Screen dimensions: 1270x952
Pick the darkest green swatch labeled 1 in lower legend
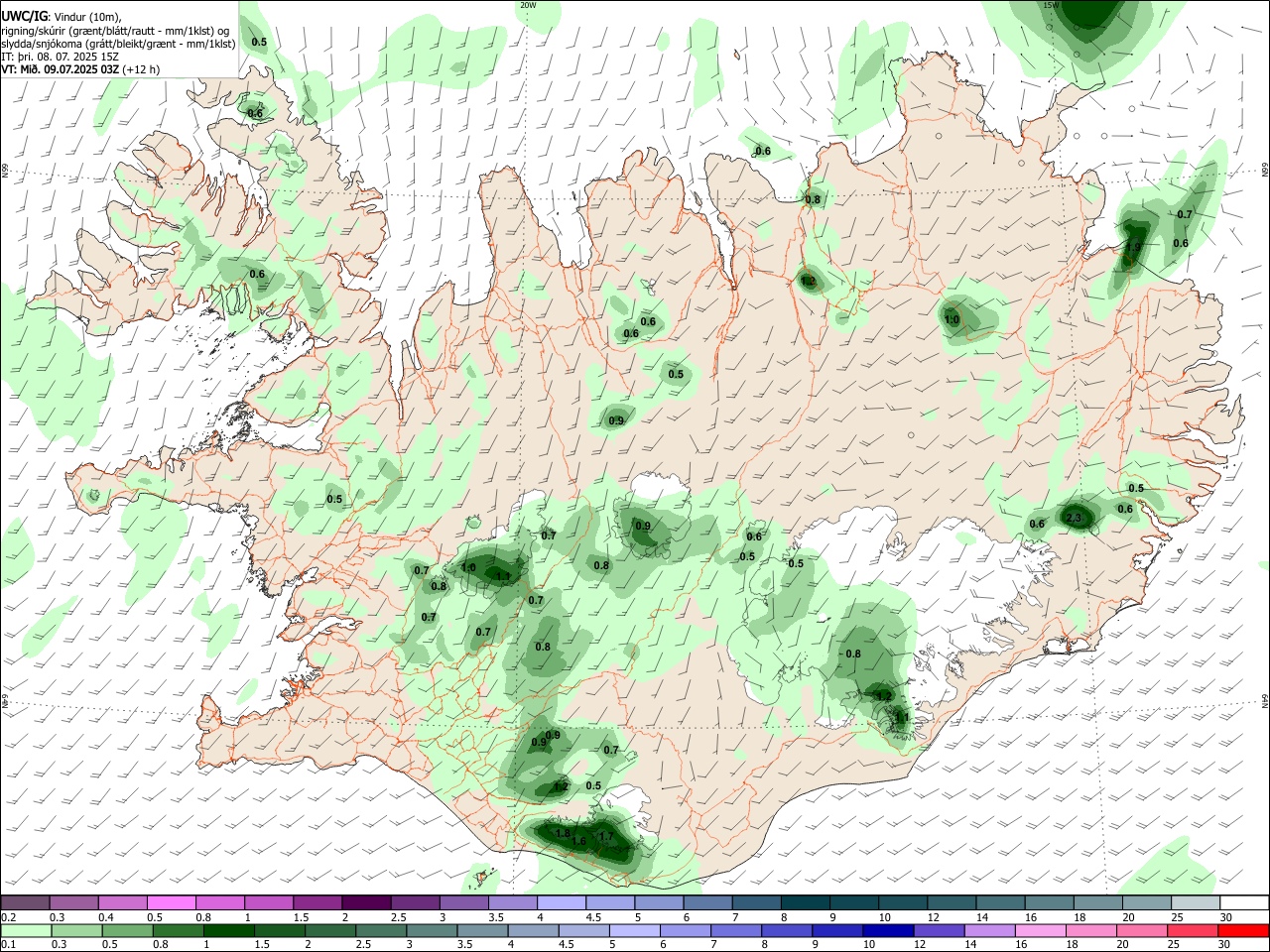coord(228,930)
